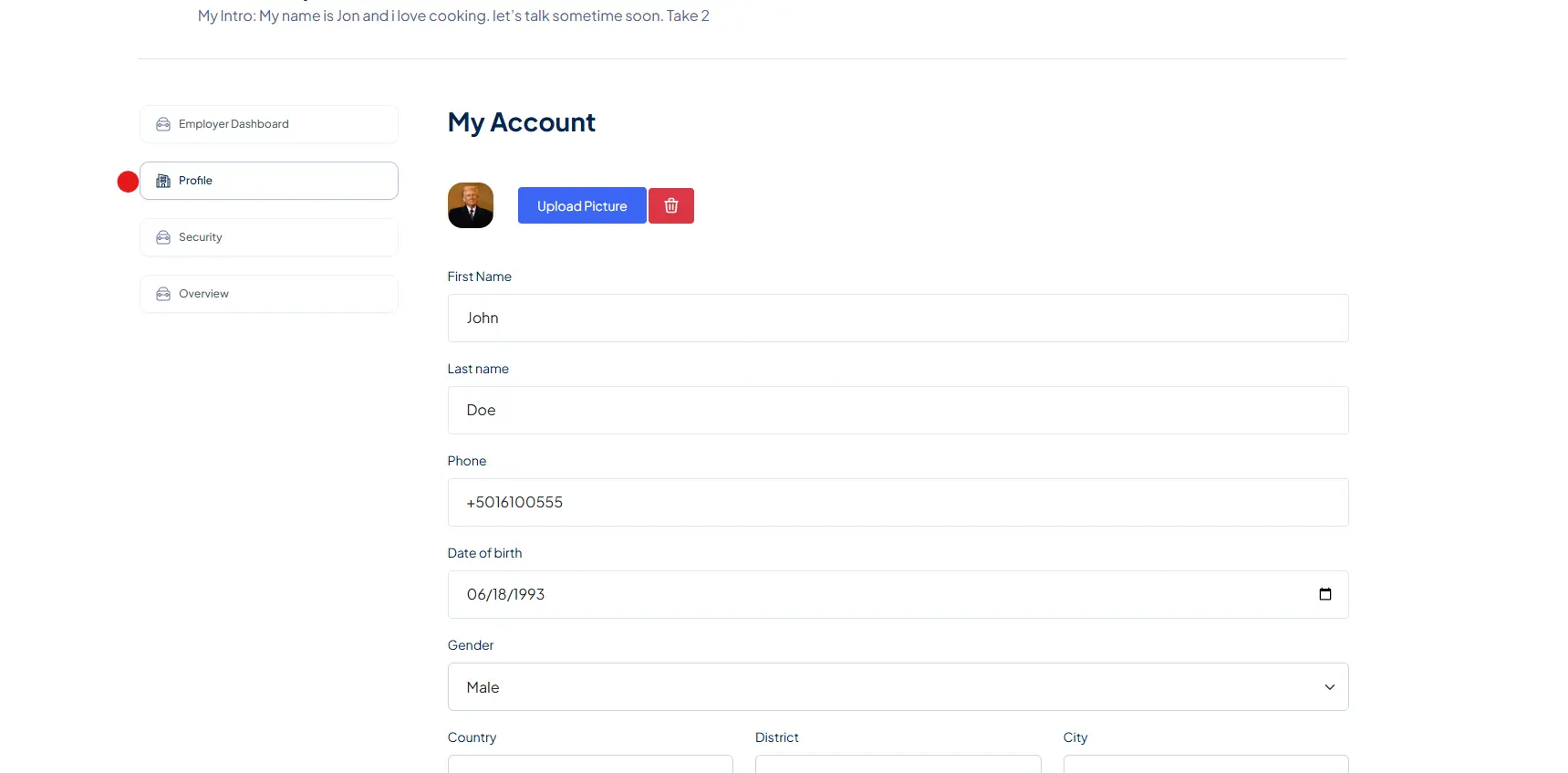Click the Employer Dashboard sidebar icon

click(x=163, y=124)
